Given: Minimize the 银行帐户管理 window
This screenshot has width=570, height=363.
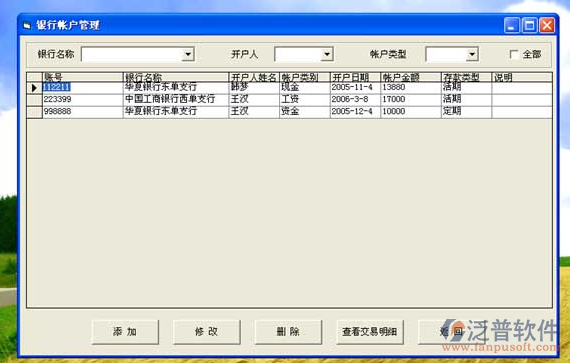Looking at the screenshot, I should point(511,25).
